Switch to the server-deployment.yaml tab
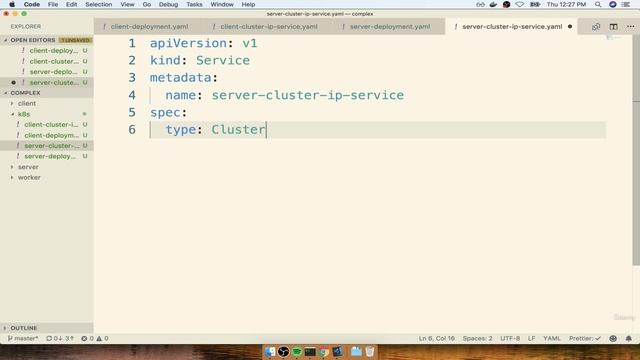This screenshot has width=640, height=360. click(x=390, y=27)
